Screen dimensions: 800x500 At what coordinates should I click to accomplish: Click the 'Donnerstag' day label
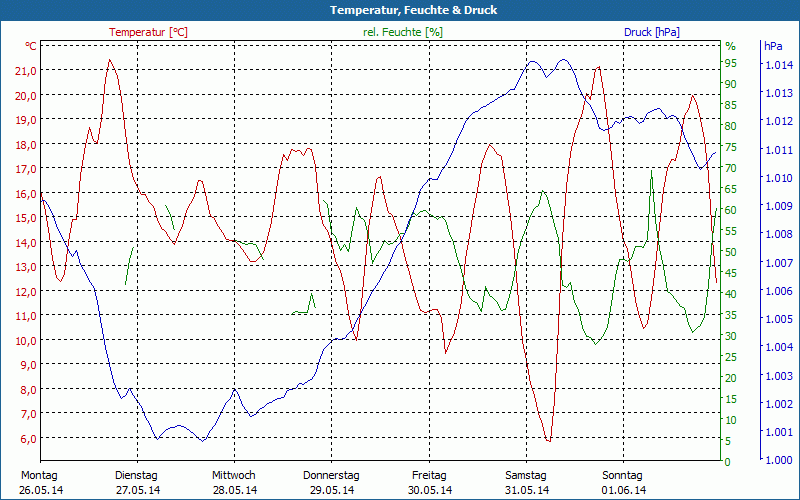point(331,476)
